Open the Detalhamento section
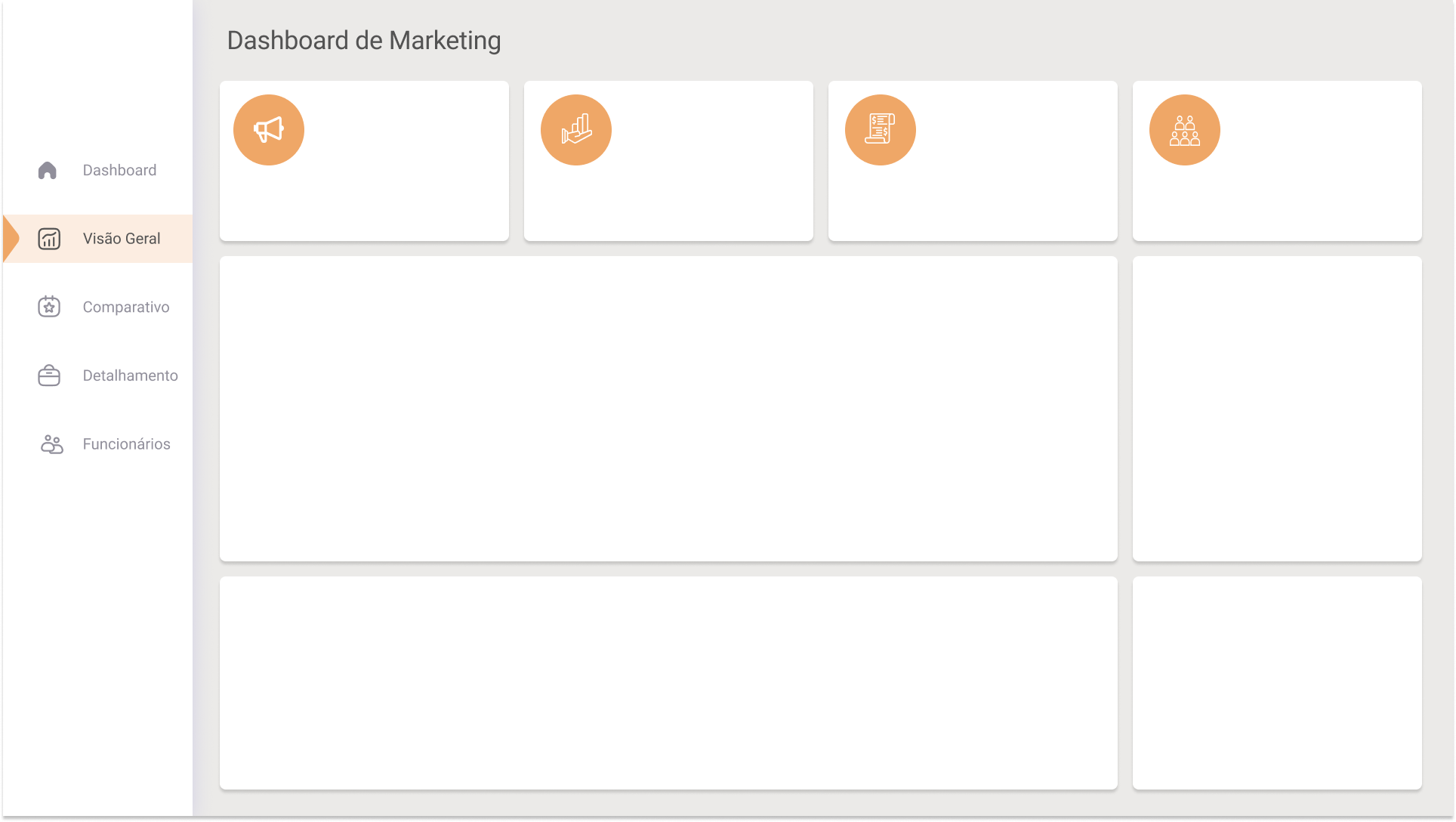Image resolution: width=1456 pixels, height=822 pixels. coord(130,375)
